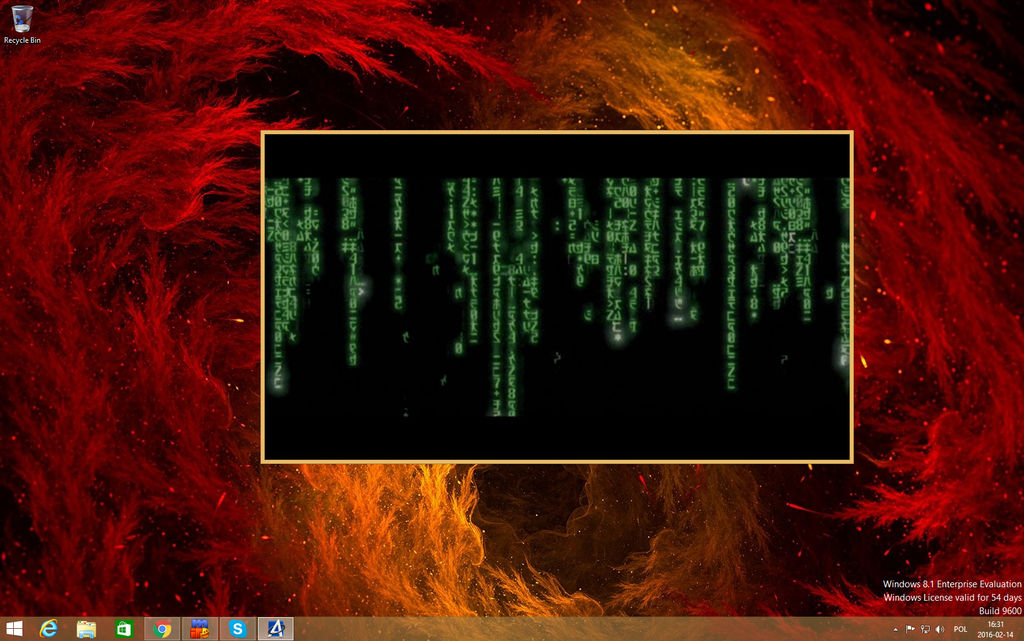Open the volume speaker icon
The width and height of the screenshot is (1024, 641).
point(940,629)
